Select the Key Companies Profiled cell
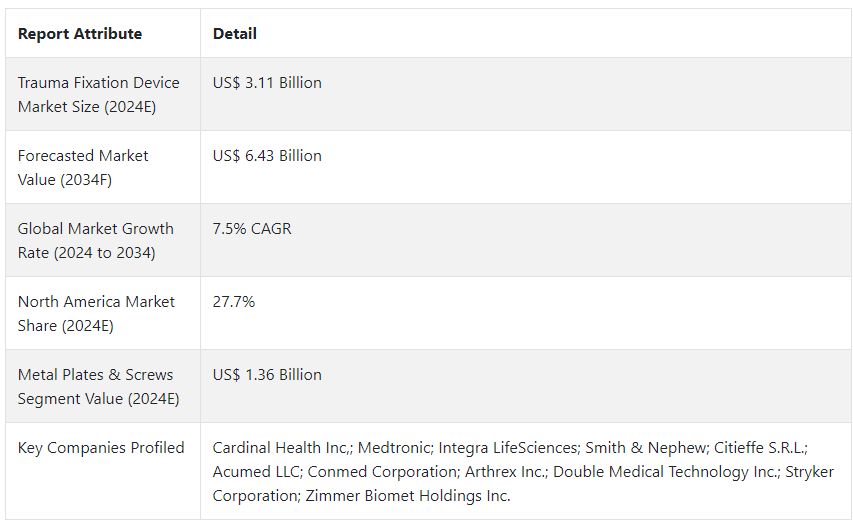The image size is (853, 523). [103, 471]
